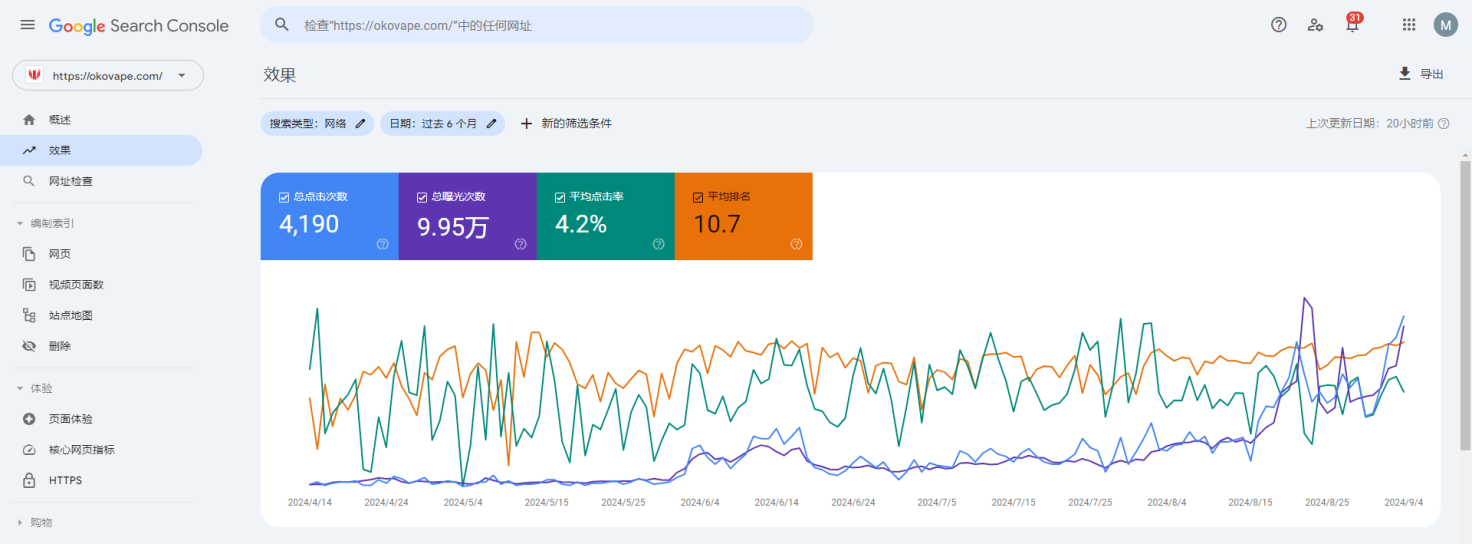Click the lock icon beside HTTPS
The width and height of the screenshot is (1472, 544).
pyautogui.click(x=29, y=481)
